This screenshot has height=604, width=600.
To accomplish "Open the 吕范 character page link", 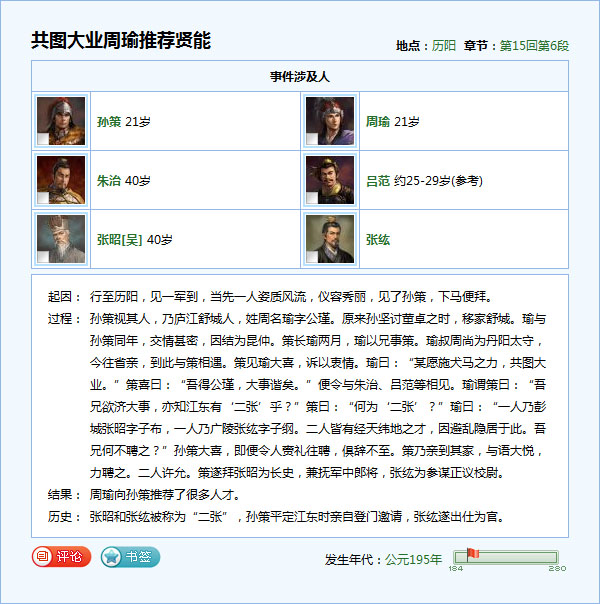I will pos(377,181).
